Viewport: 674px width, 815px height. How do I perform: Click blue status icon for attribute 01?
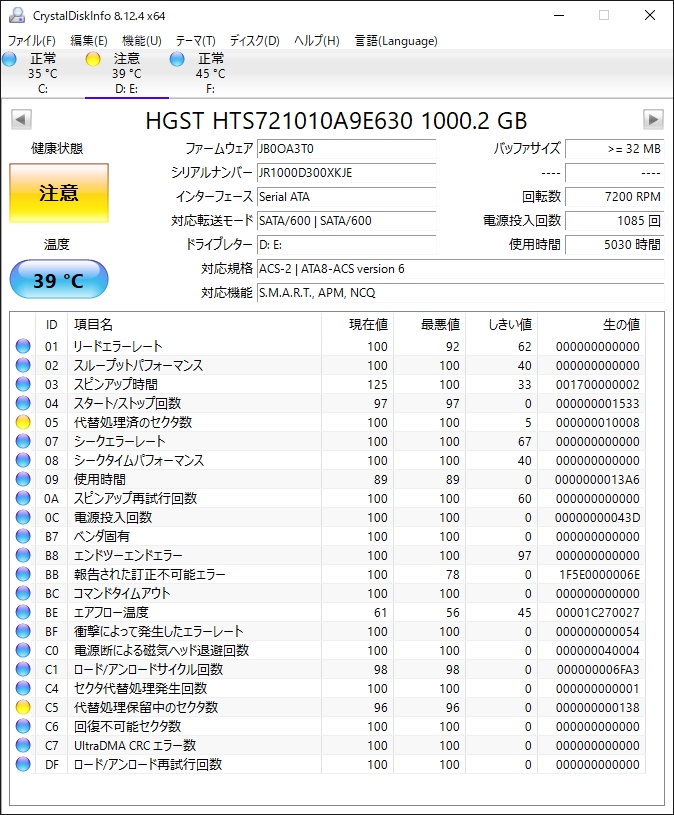pyautogui.click(x=23, y=347)
